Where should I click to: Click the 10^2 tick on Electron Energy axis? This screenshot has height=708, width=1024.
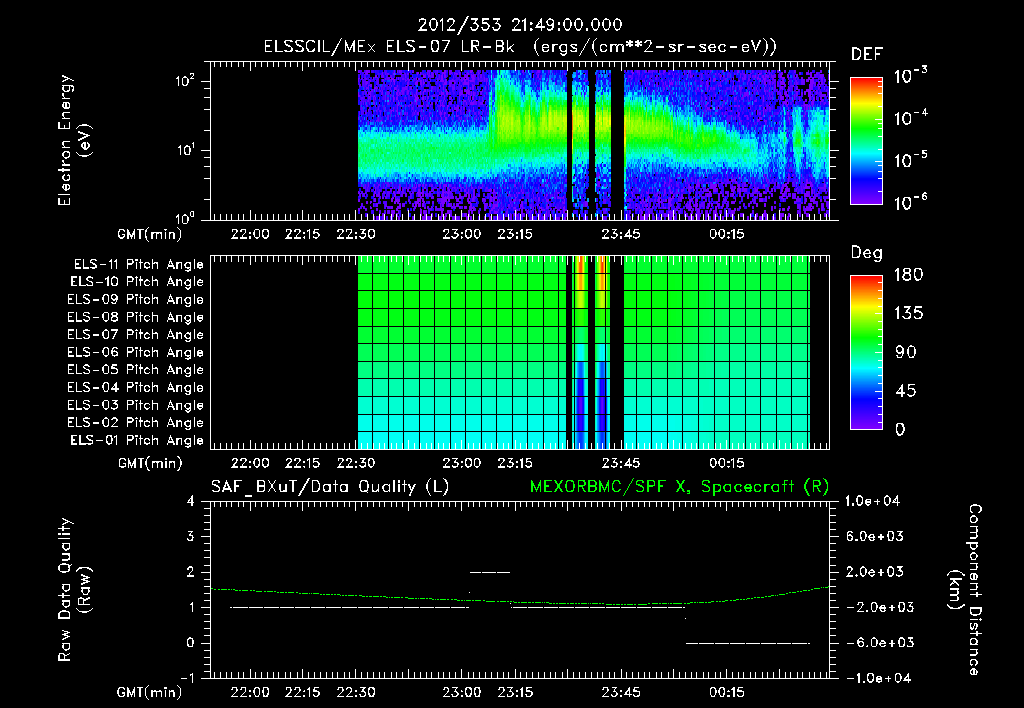(185, 81)
